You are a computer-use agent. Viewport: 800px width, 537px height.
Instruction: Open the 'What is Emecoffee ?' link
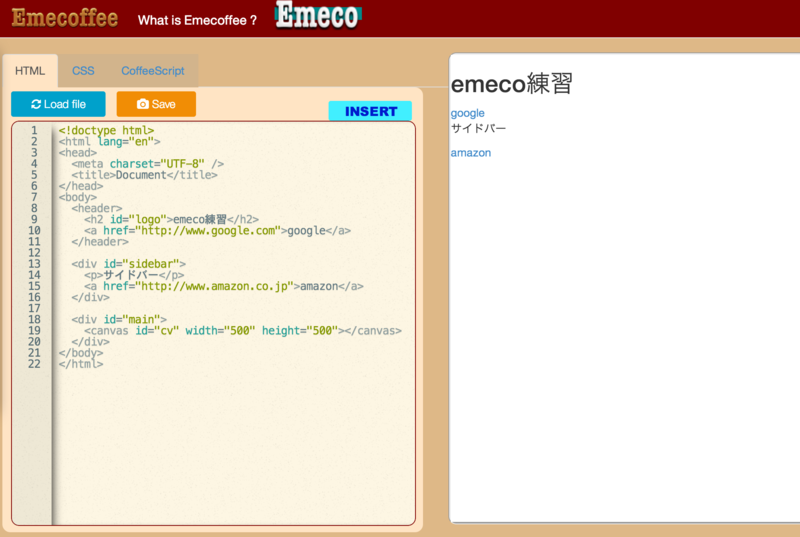[197, 20]
